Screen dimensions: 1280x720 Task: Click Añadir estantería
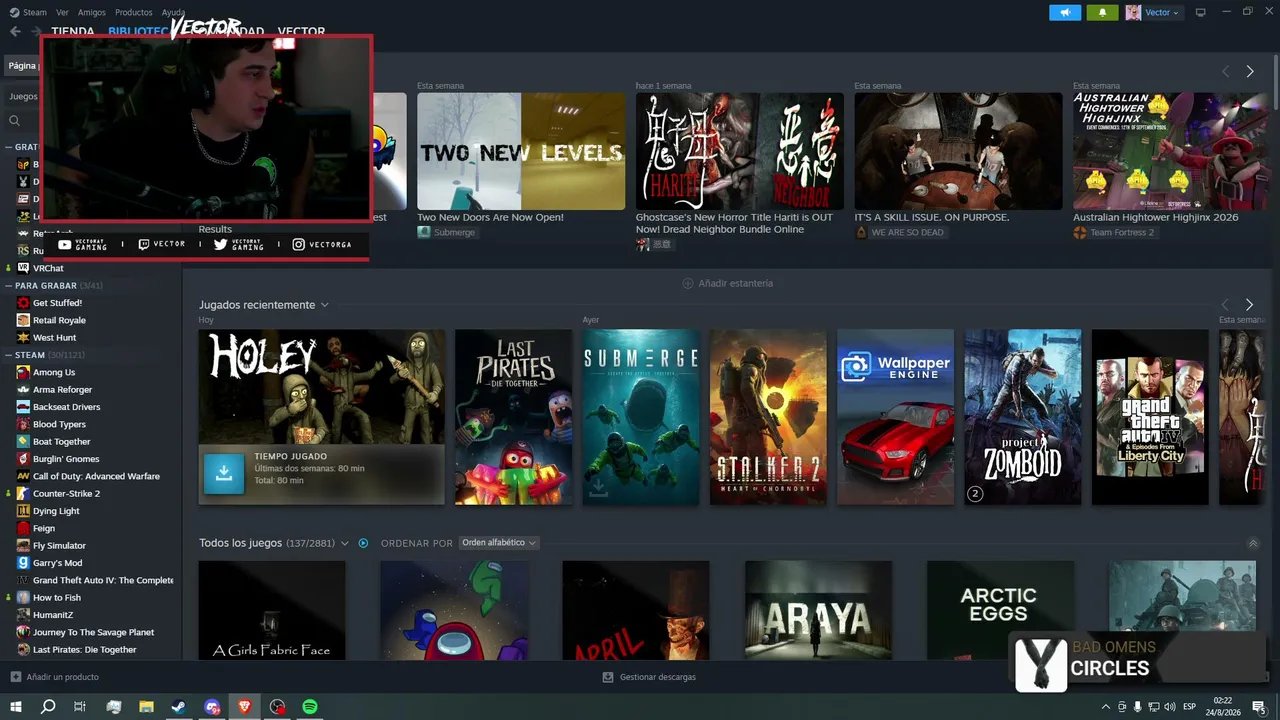[x=727, y=283]
